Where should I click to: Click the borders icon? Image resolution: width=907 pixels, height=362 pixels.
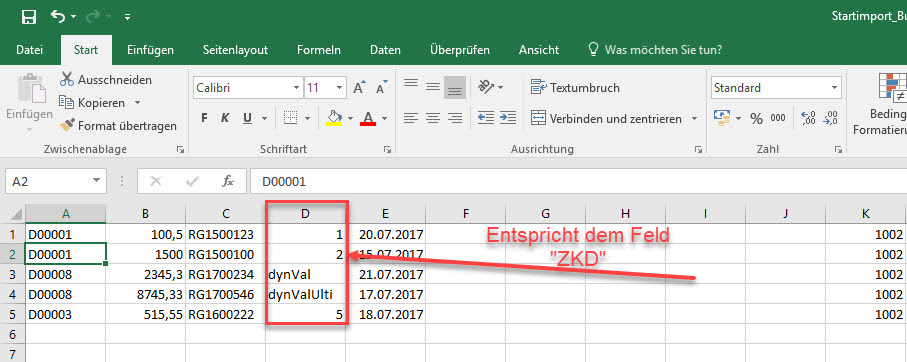tap(291, 119)
